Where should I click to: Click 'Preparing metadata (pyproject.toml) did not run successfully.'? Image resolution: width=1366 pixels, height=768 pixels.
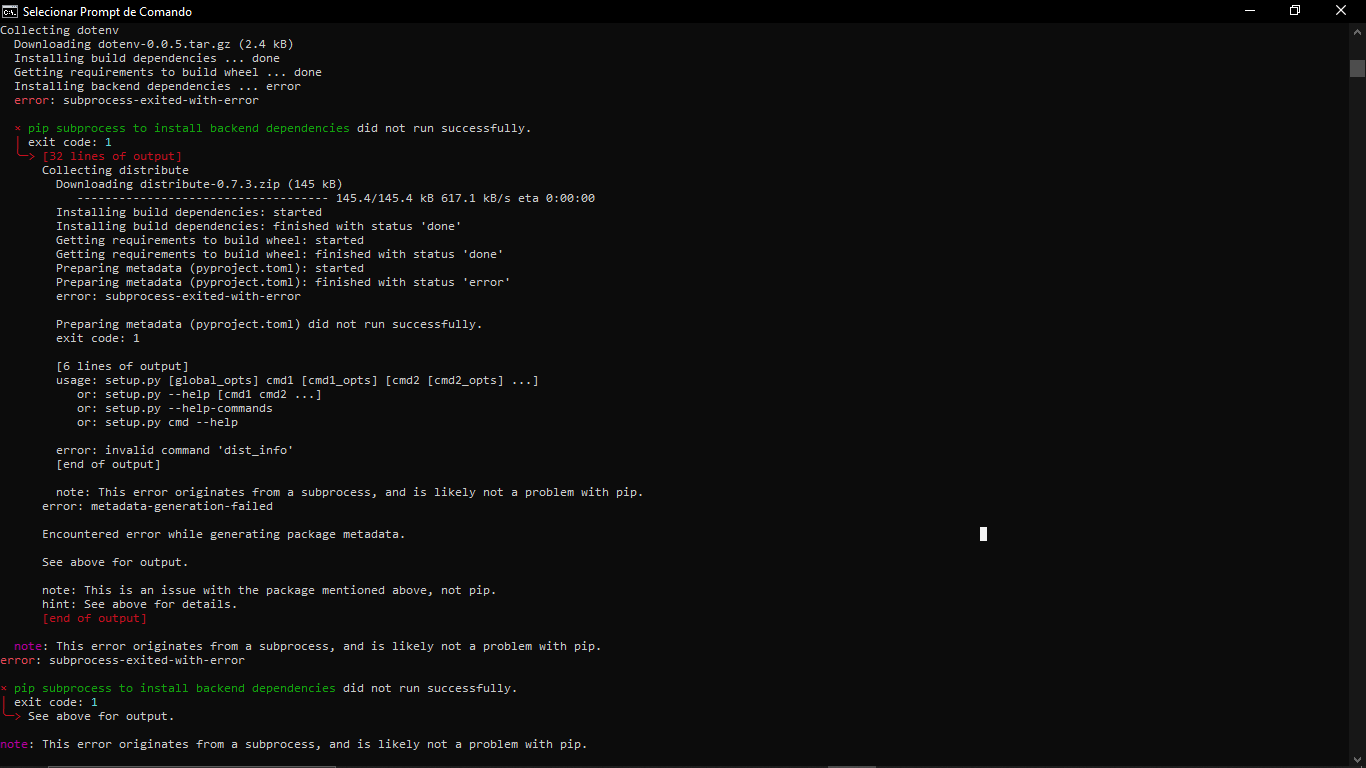point(269,324)
